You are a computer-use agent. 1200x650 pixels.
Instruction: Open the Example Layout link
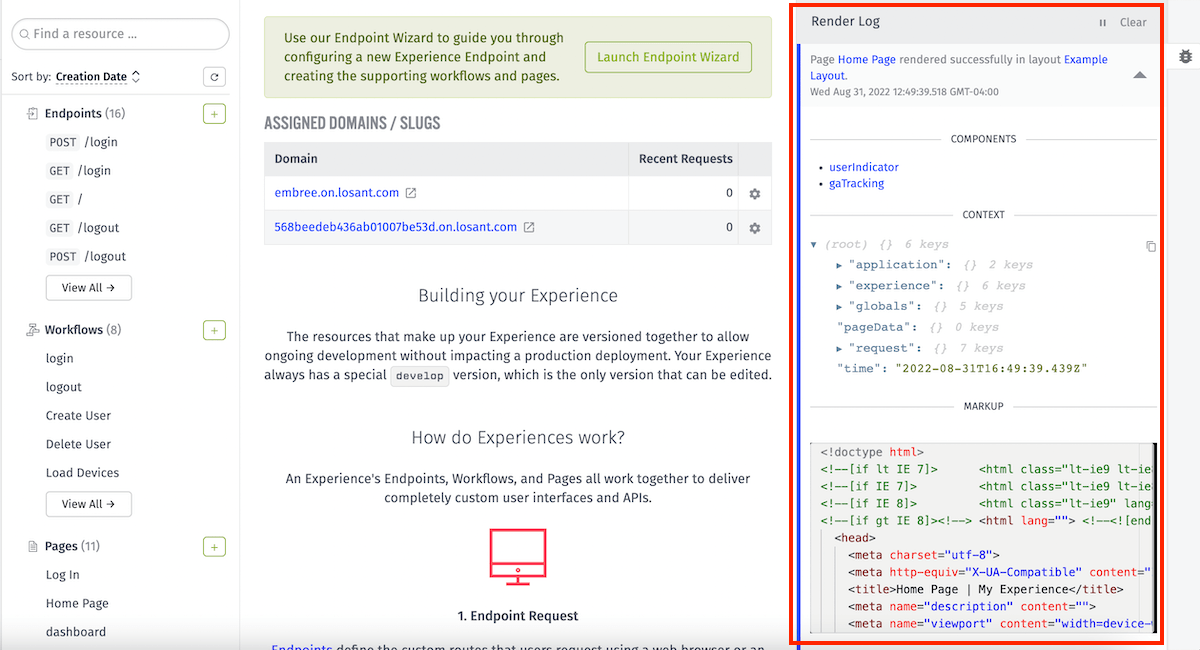click(959, 67)
